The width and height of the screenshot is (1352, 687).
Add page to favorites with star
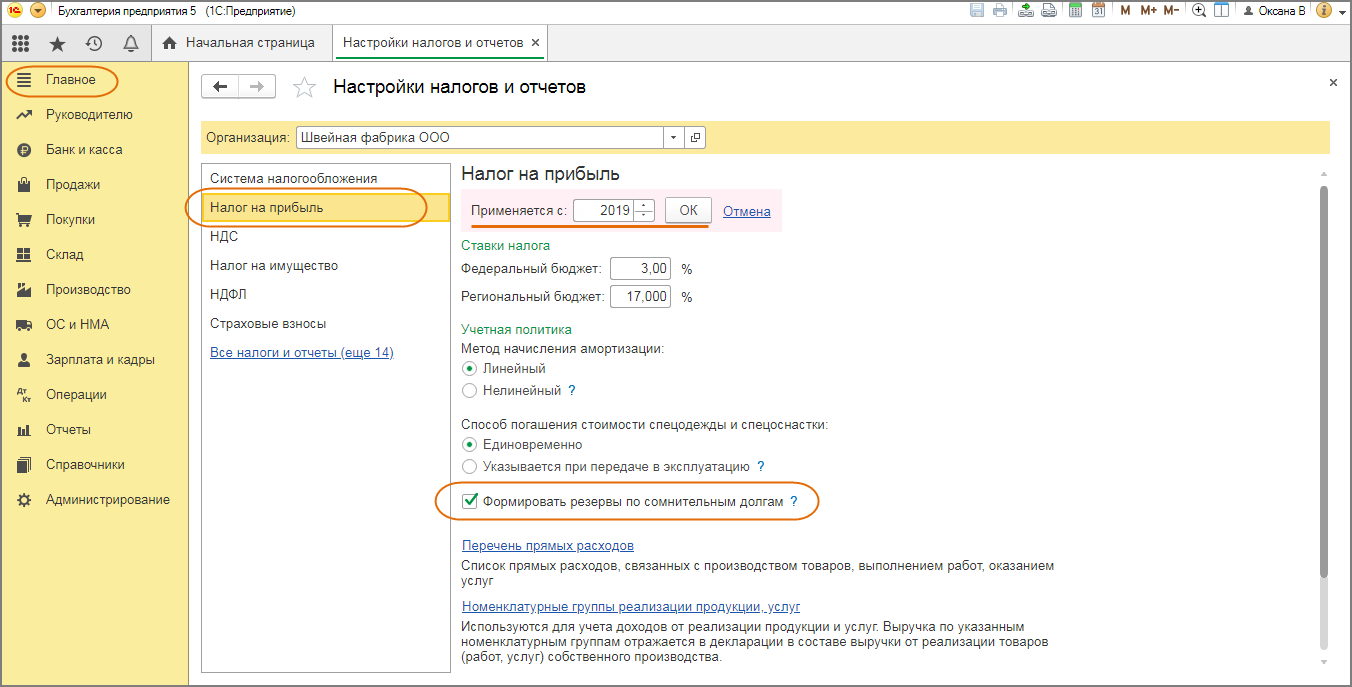304,88
